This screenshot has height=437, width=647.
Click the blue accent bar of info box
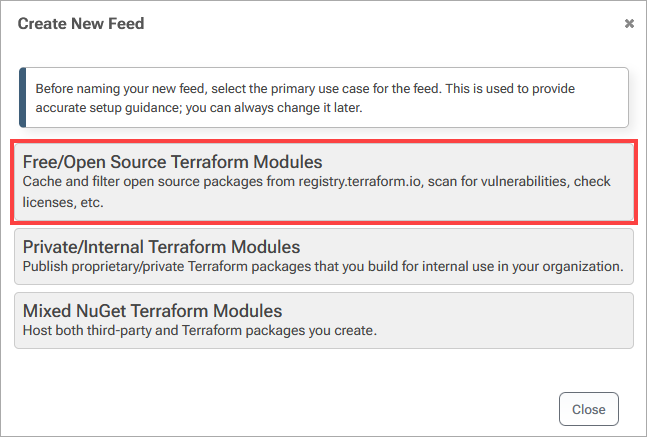pyautogui.click(x=23, y=97)
